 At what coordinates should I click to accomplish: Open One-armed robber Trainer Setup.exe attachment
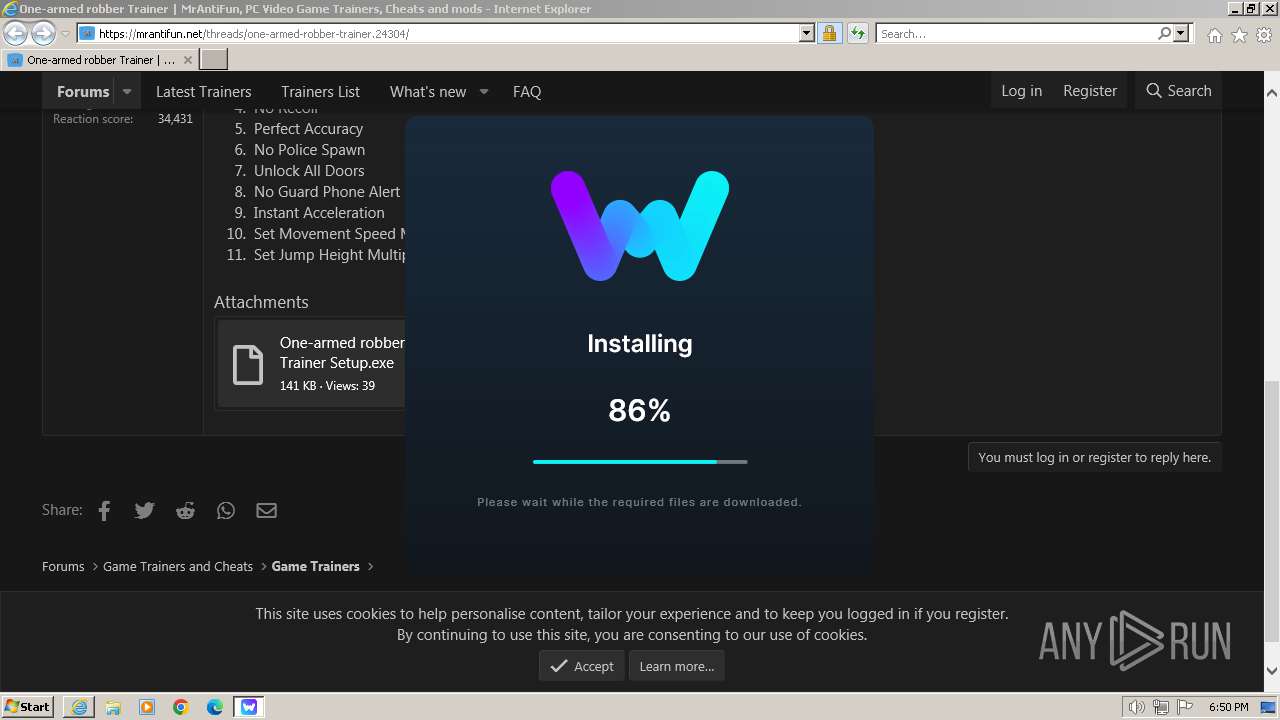341,352
